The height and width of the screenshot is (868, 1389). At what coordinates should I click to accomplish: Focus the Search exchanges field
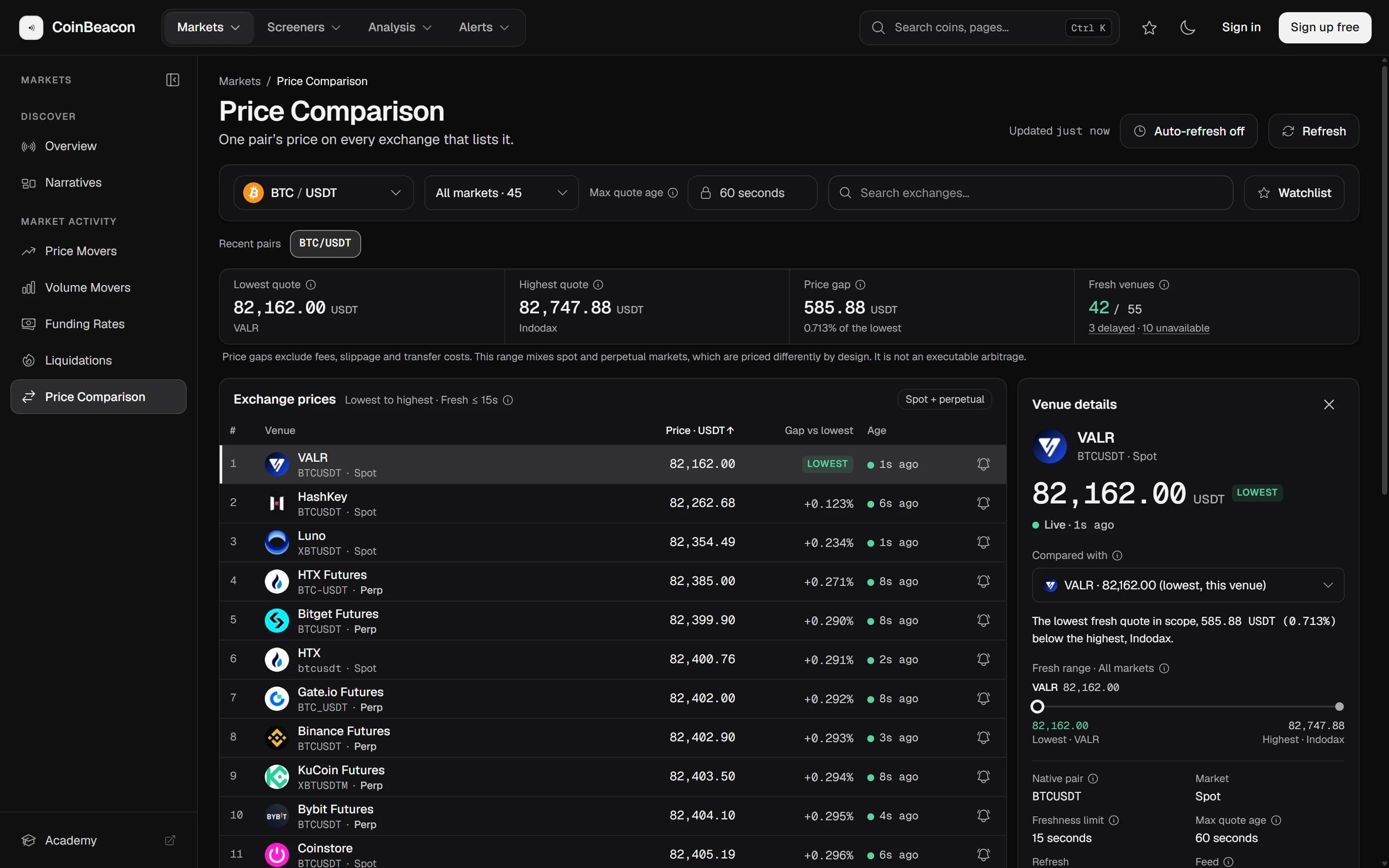[x=1030, y=193]
